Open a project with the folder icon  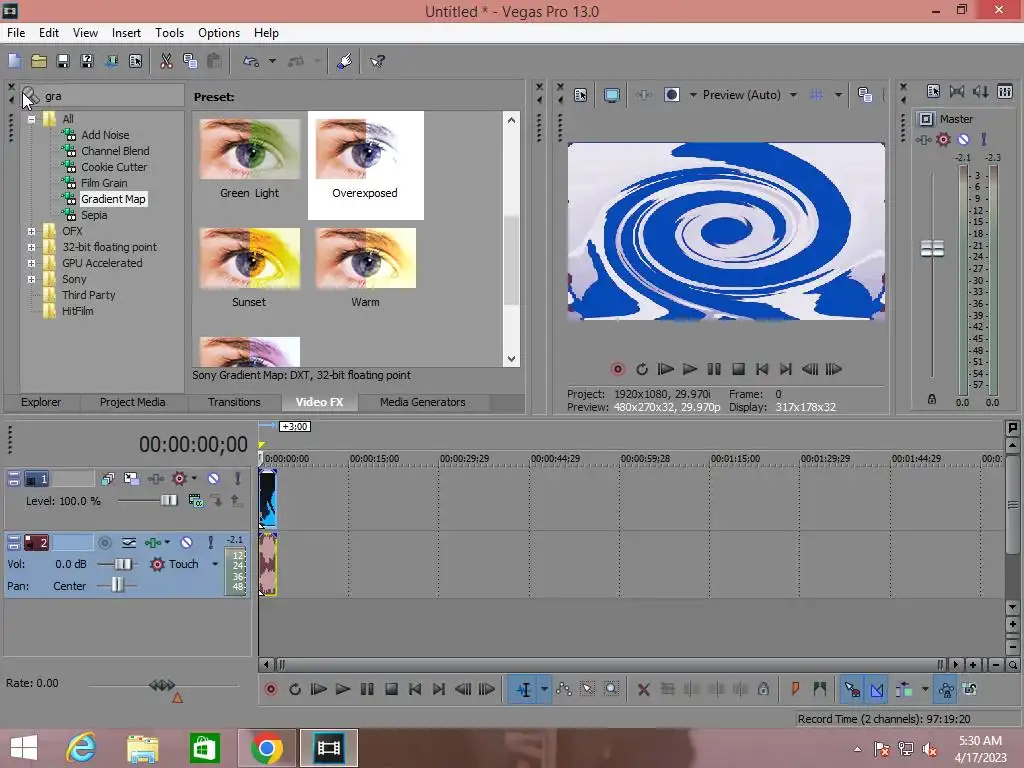(x=39, y=61)
